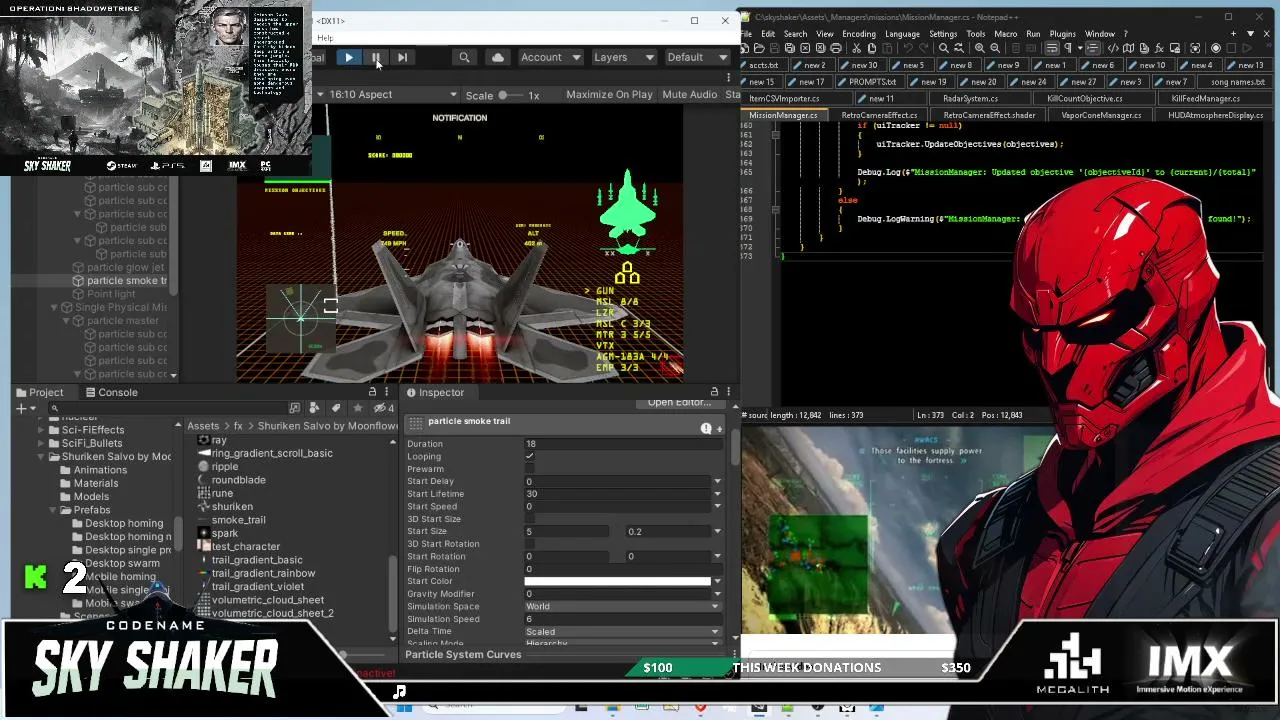Step one frame forward in Unity

coord(402,58)
